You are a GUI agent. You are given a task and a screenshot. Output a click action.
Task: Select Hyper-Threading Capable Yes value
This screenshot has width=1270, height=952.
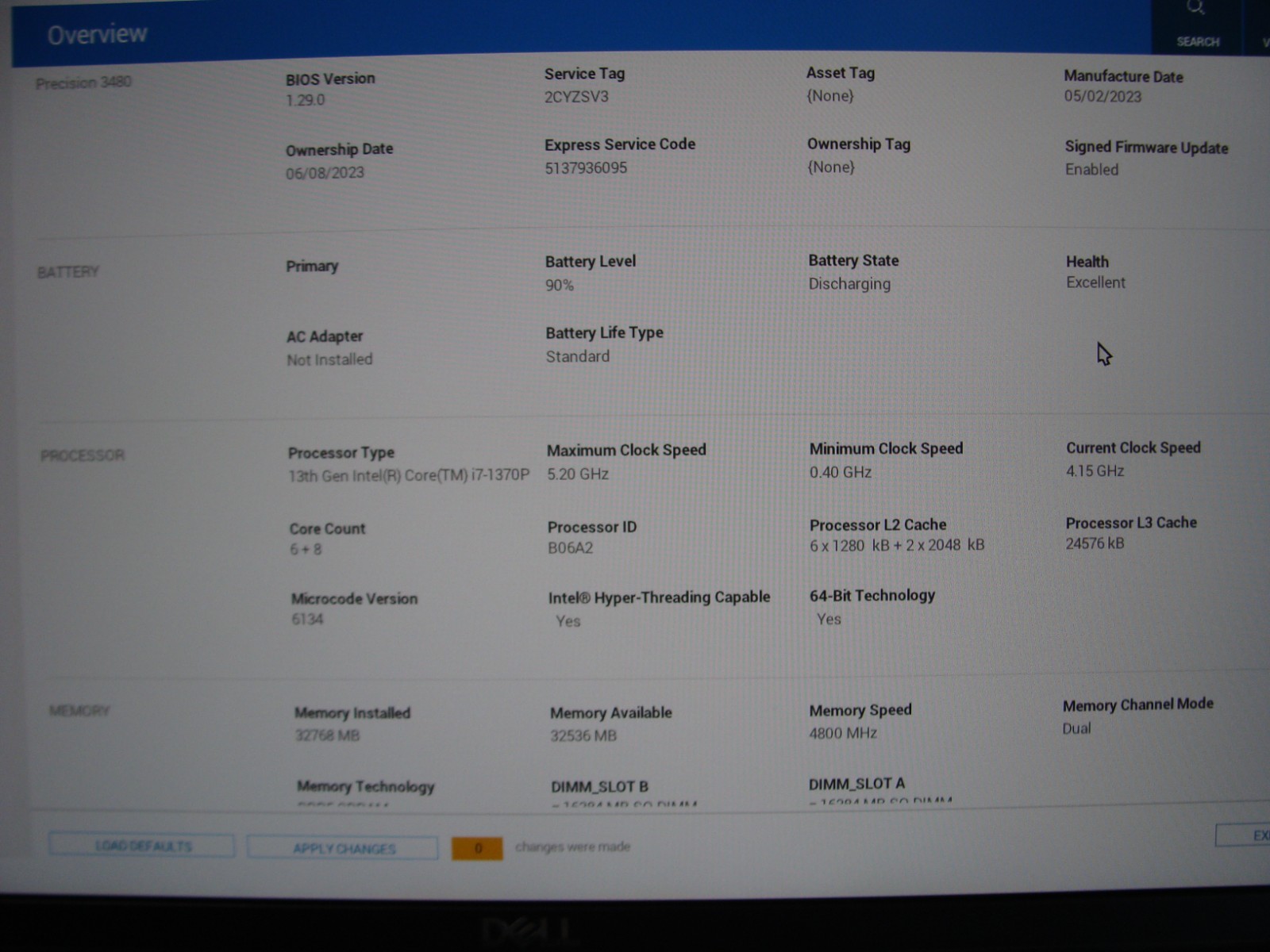[568, 621]
